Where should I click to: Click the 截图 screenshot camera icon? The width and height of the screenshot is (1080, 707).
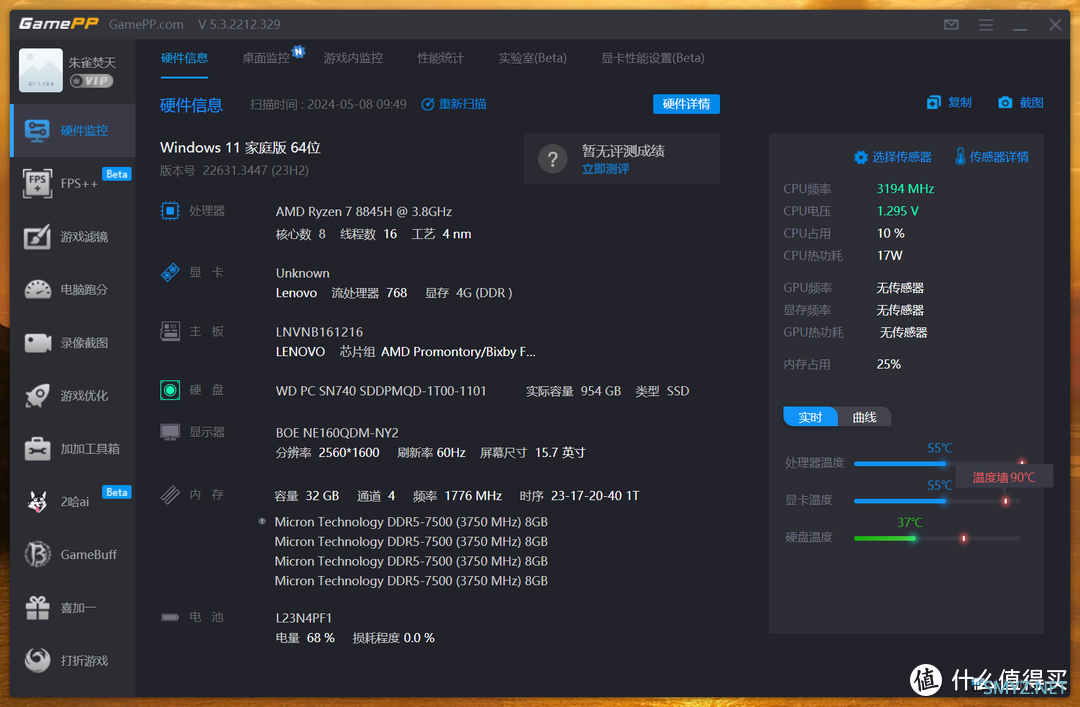click(x=1005, y=103)
